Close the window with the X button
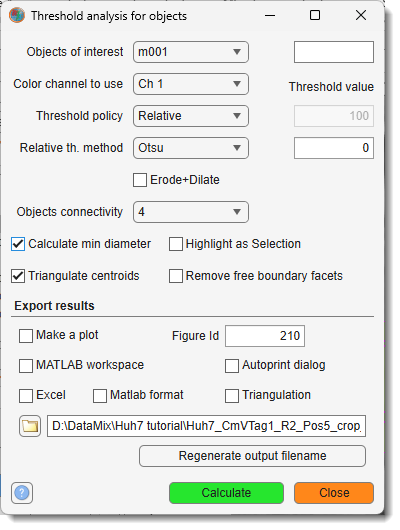Image resolution: width=400 pixels, height=530 pixels. click(361, 16)
